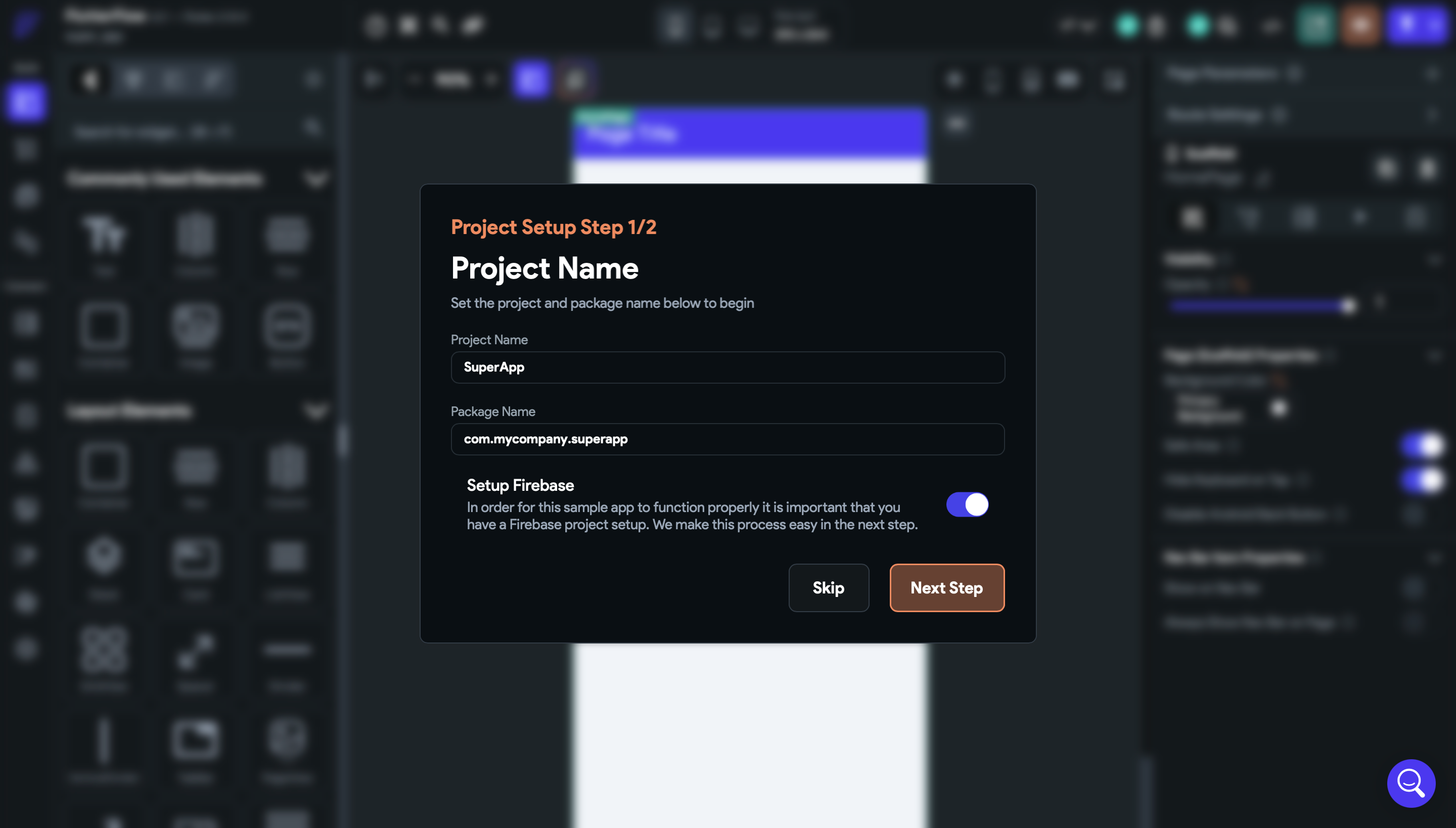Disable the Setup Firebase toggle
1456x828 pixels.
pos(967,504)
